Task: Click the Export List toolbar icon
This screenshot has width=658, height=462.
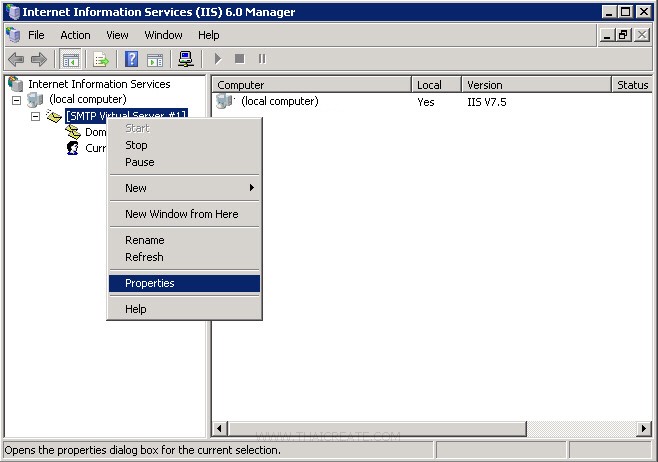Action: pos(101,59)
